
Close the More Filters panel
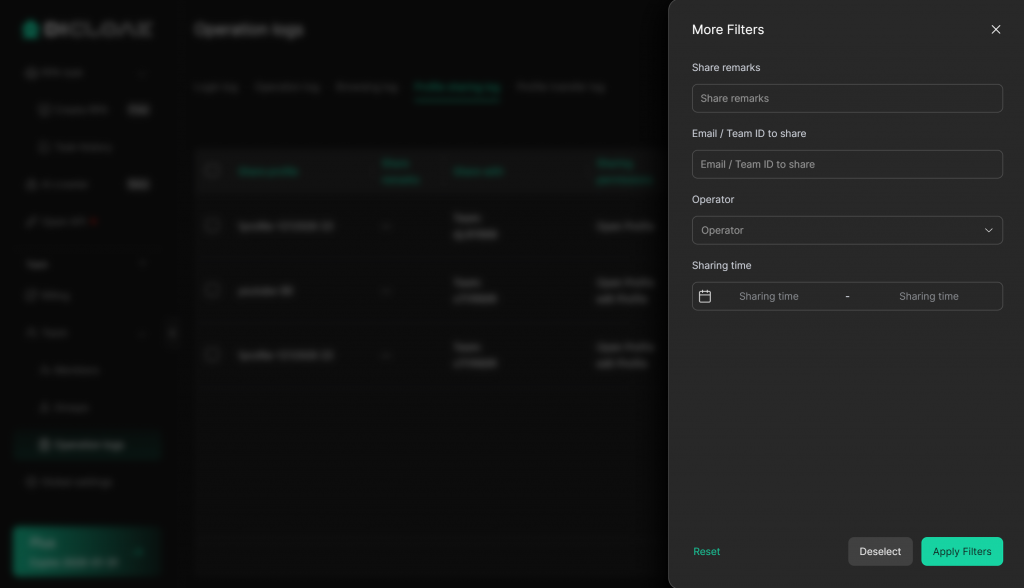[x=995, y=30]
